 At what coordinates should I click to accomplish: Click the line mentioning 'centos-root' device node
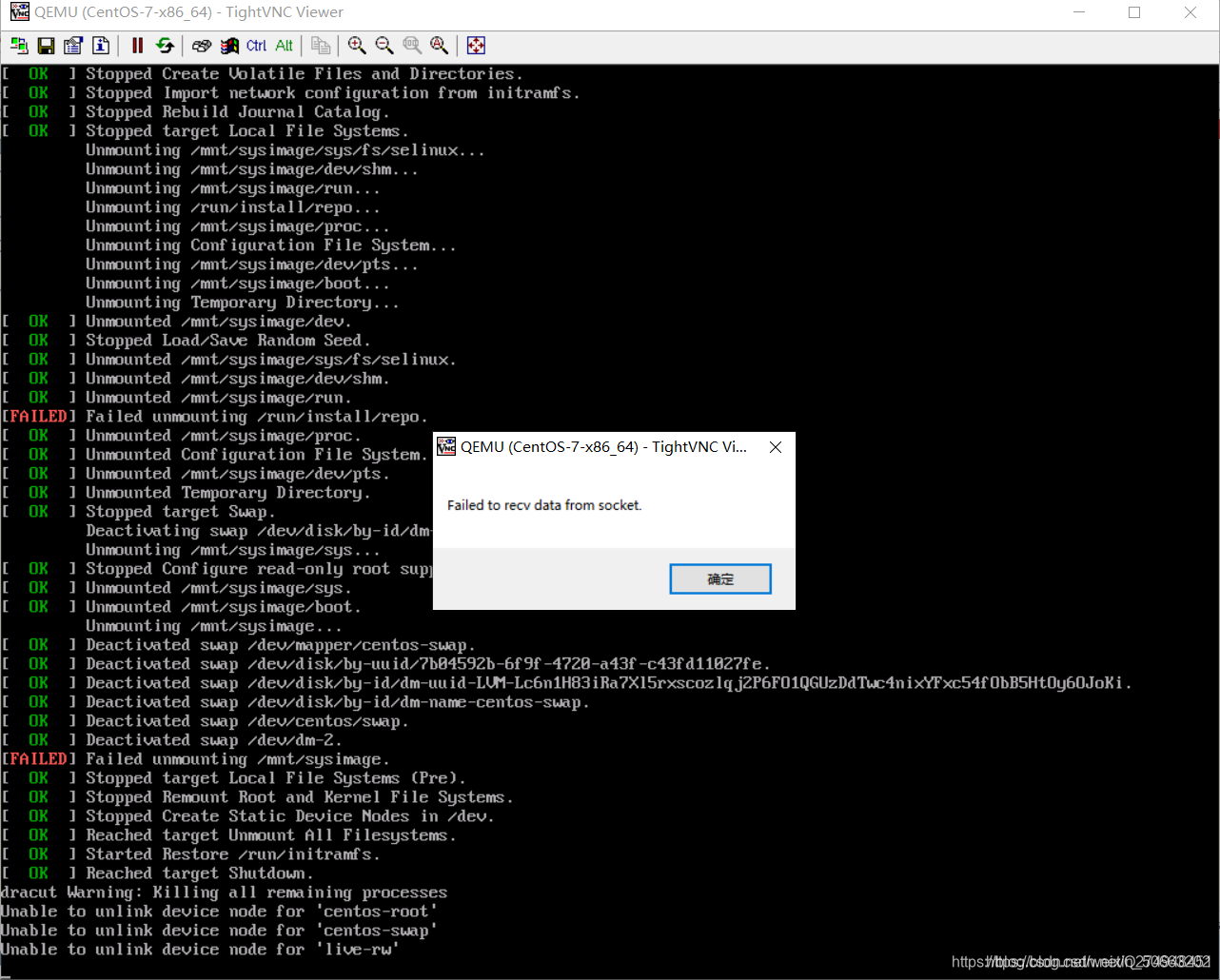click(219, 911)
